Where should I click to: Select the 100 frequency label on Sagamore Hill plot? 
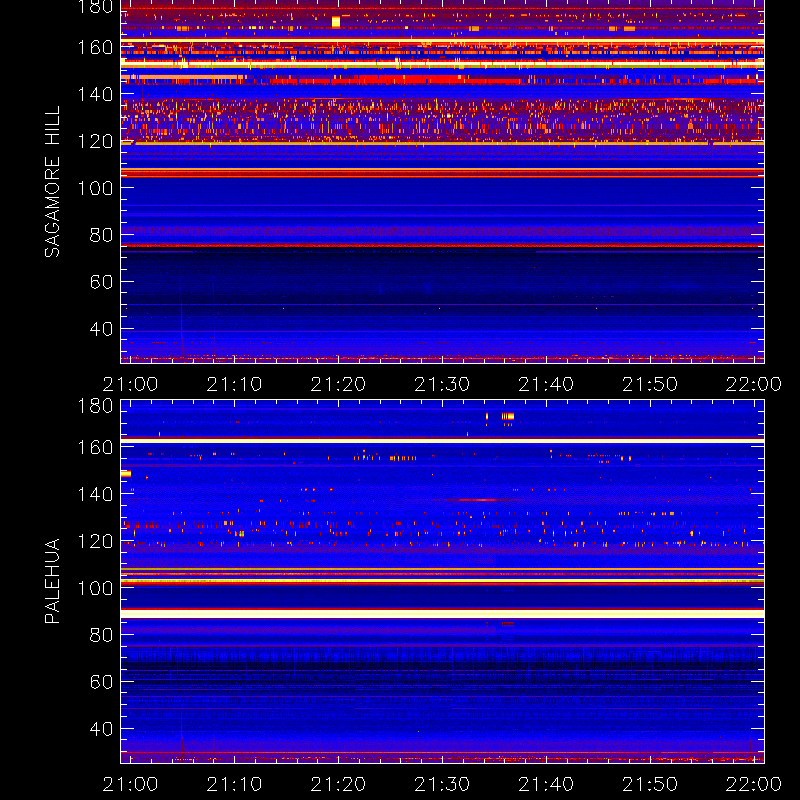95,188
